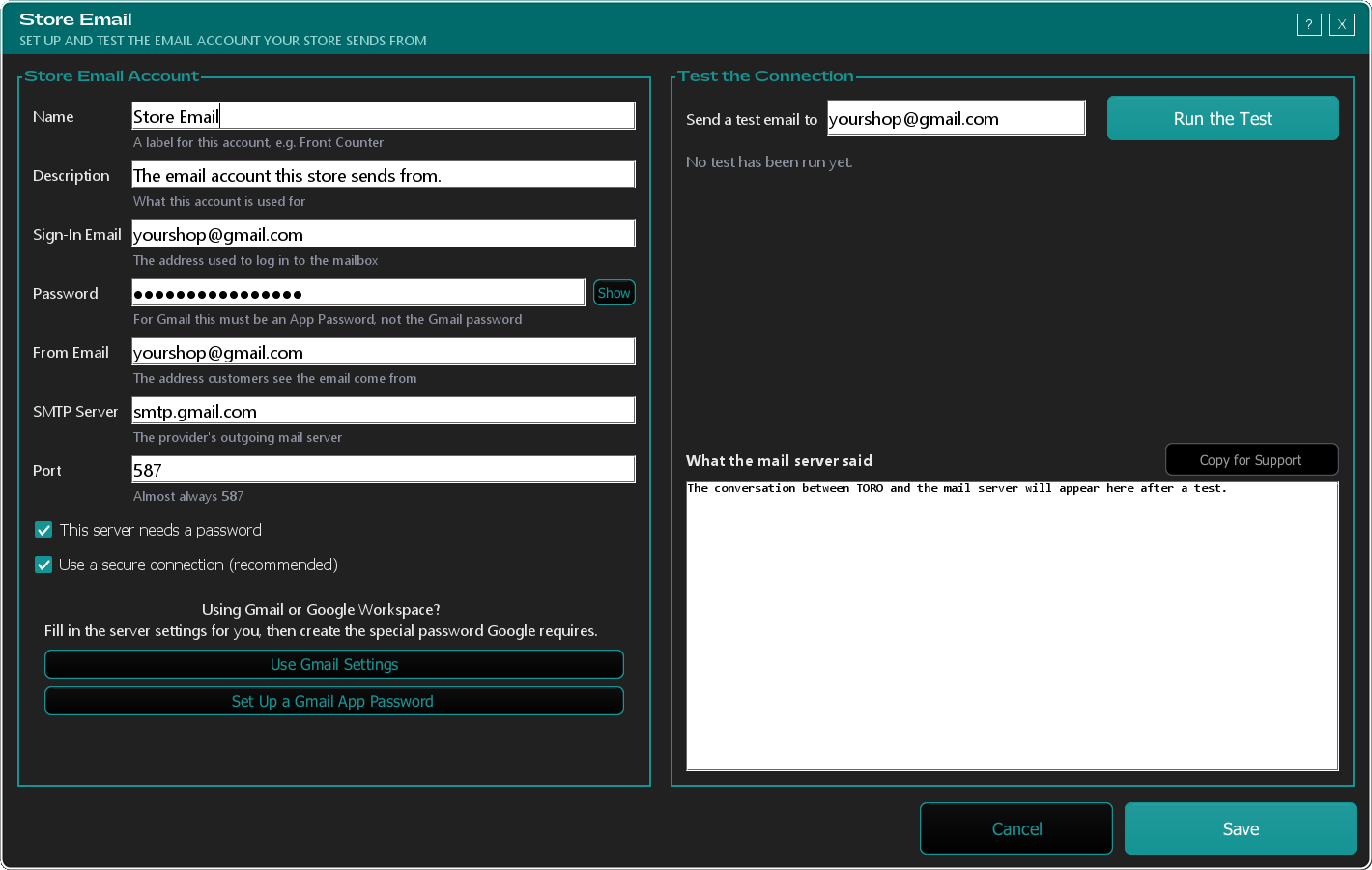Open help with the question mark button
This screenshot has height=870, width=1372.
(x=1308, y=25)
